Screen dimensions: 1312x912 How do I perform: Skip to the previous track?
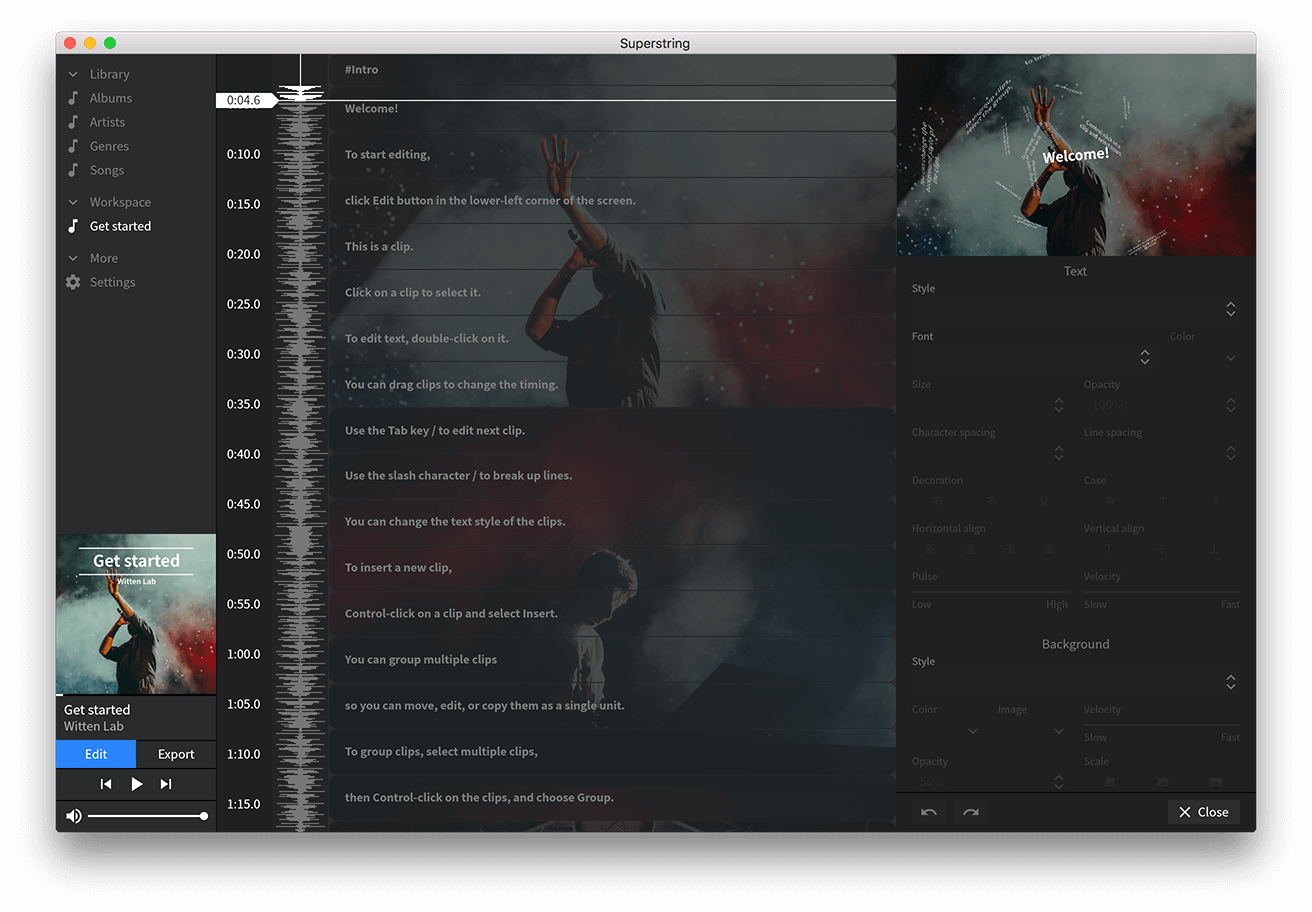[x=106, y=784]
